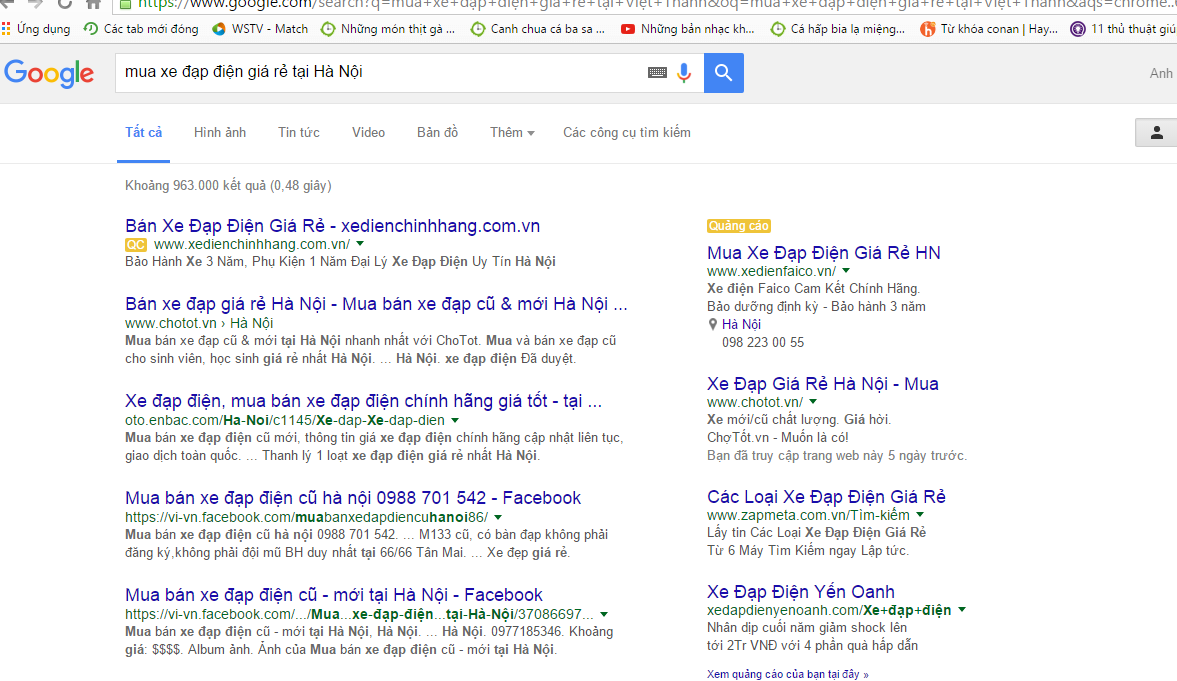Click the WSTV - Match bookmark icon
The image size is (1177, 681).
(x=219, y=29)
